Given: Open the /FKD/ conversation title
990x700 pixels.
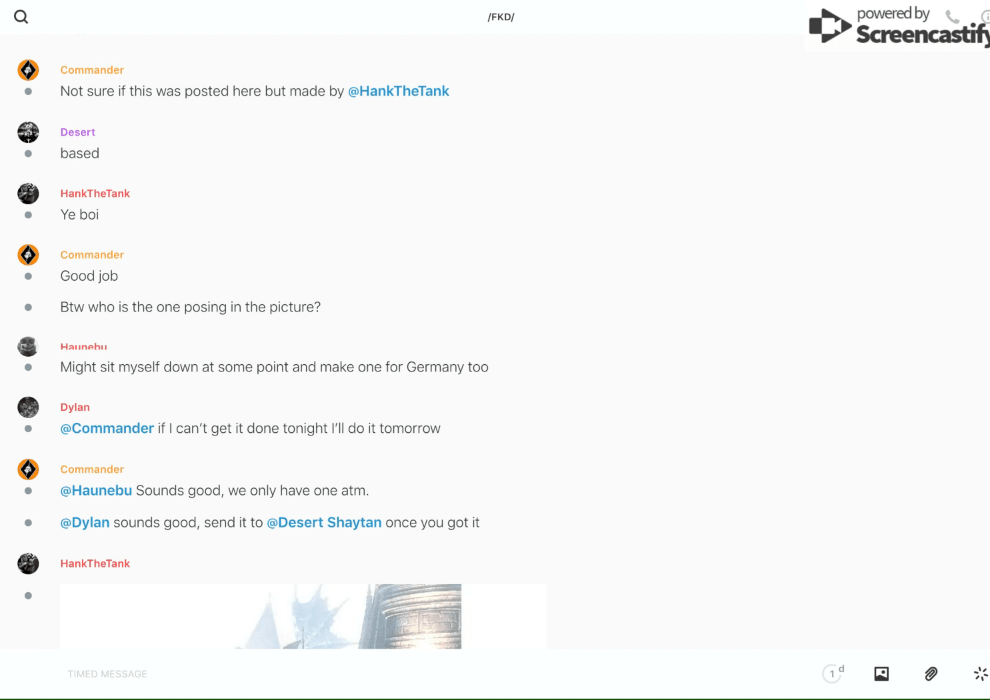Looking at the screenshot, I should pyautogui.click(x=501, y=17).
